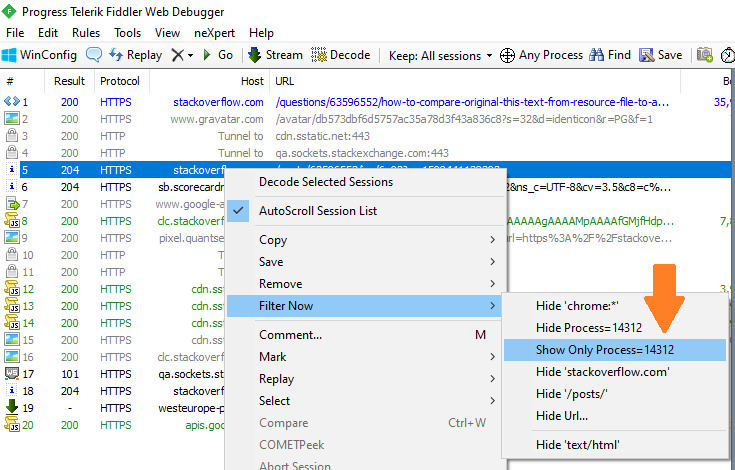Click the camera screenshot icon
This screenshot has width=735, height=470.
pyautogui.click(x=705, y=55)
